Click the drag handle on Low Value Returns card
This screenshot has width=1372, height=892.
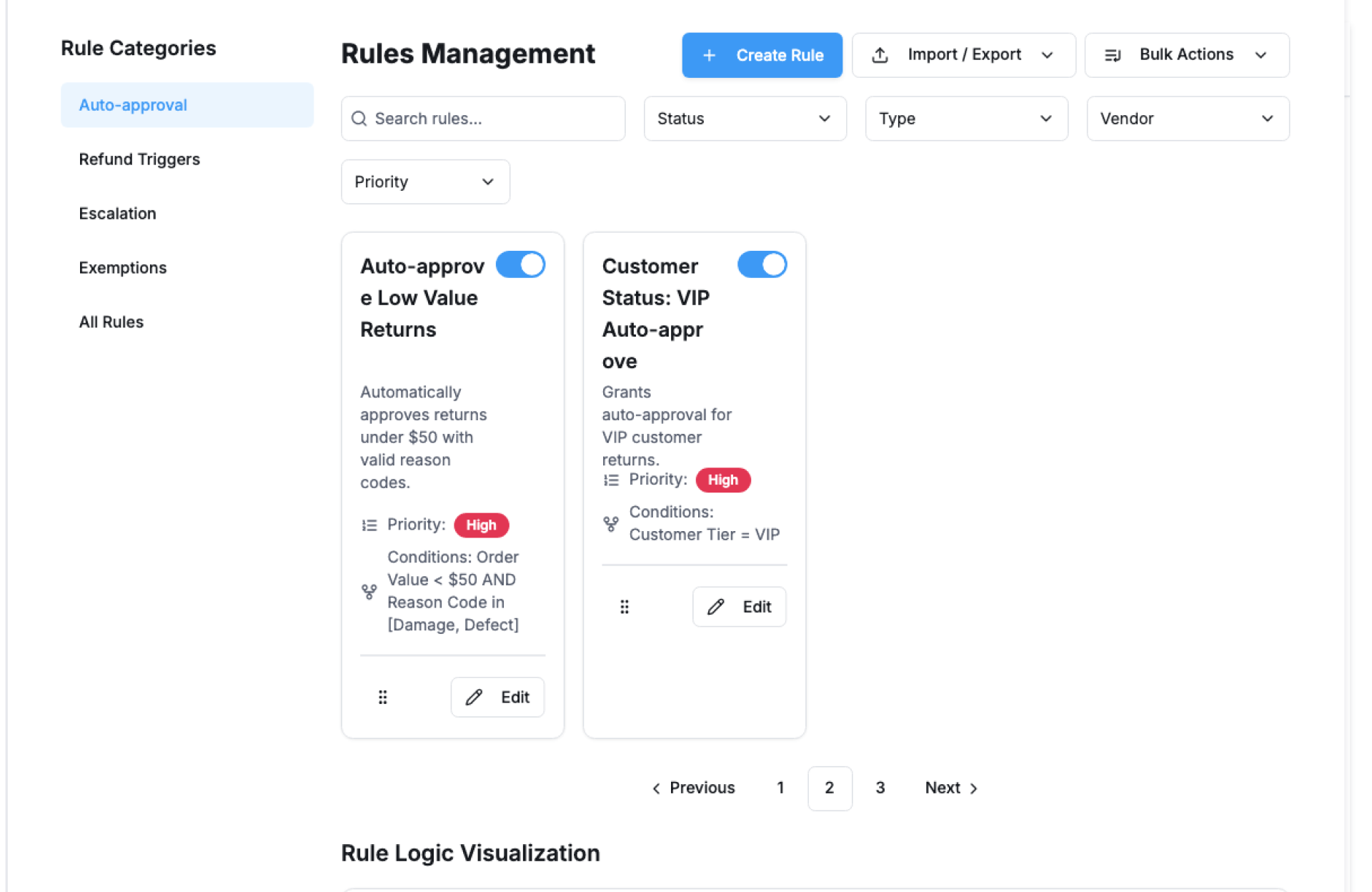383,697
